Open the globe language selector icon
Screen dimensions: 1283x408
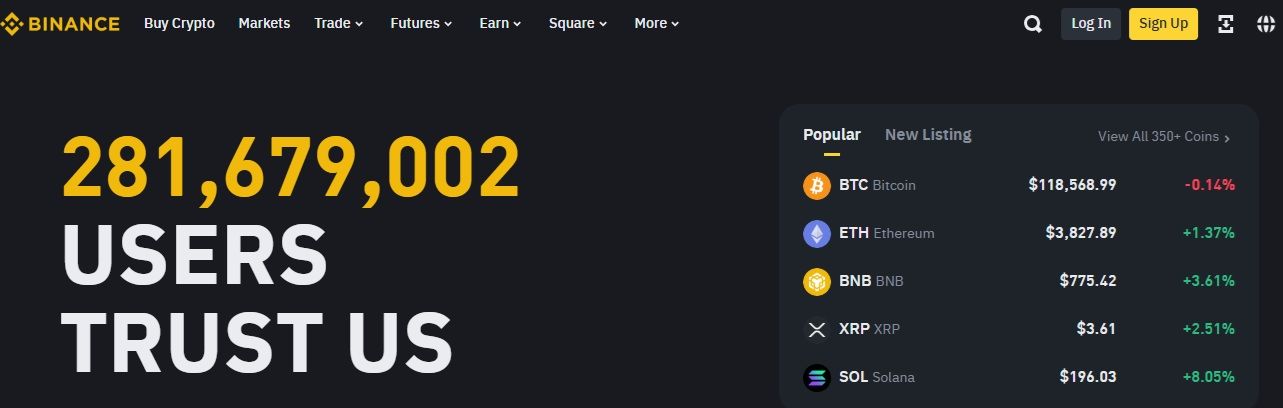pos(1266,24)
